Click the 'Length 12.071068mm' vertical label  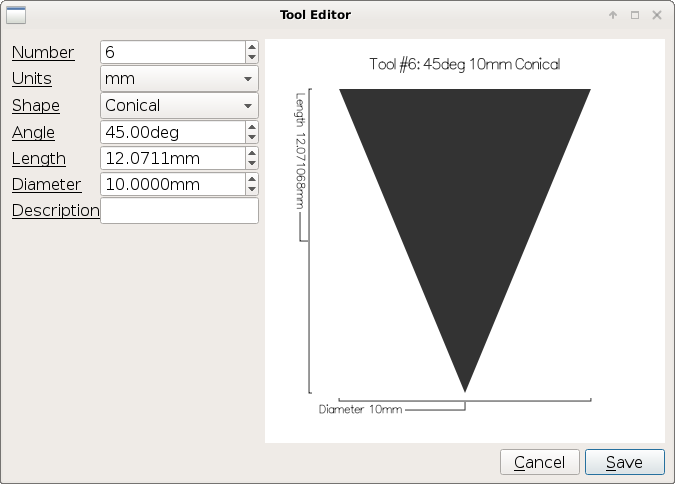point(300,151)
